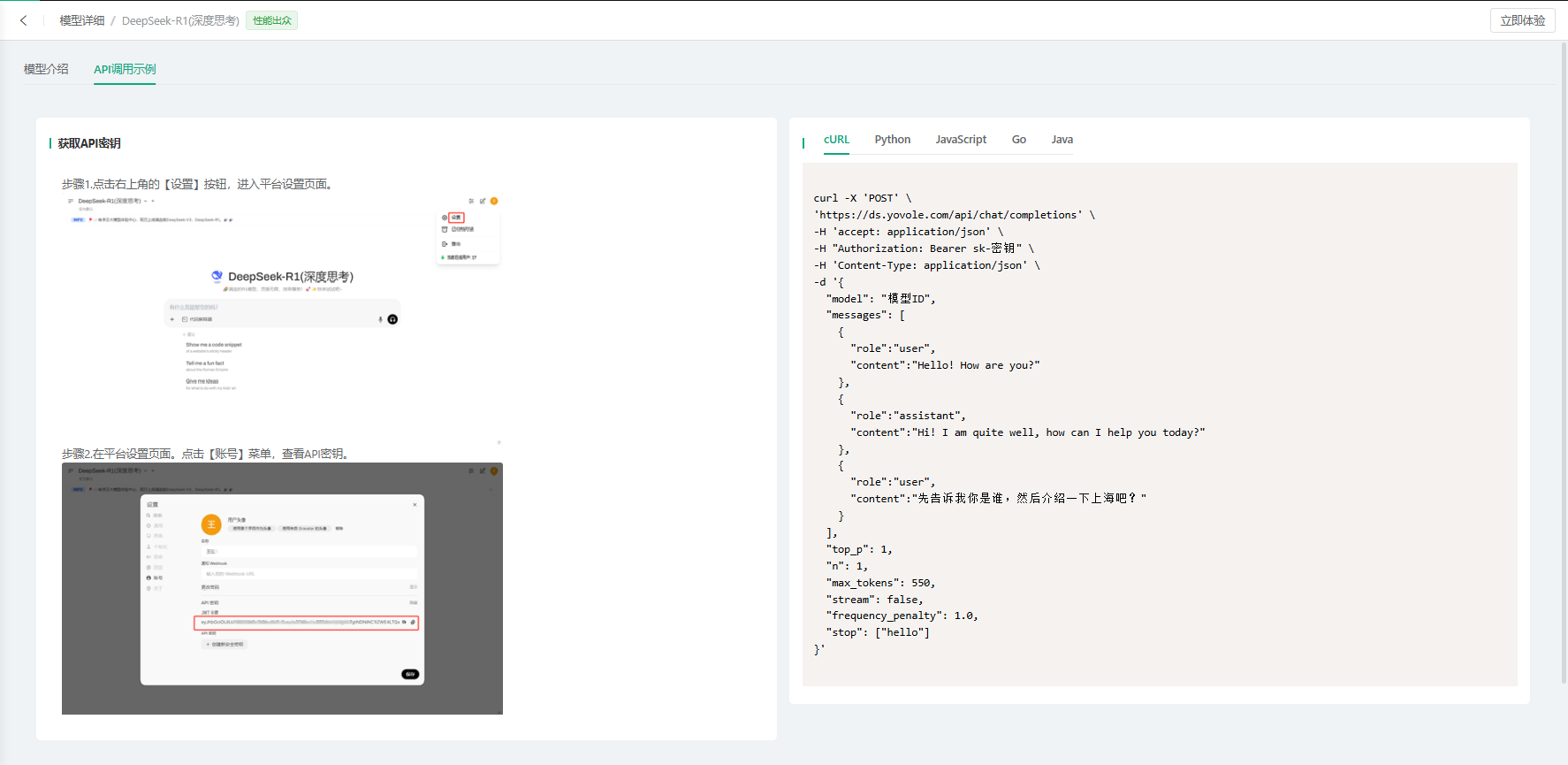
Task: Switch to the 模型介绍 tab
Action: tap(46, 69)
